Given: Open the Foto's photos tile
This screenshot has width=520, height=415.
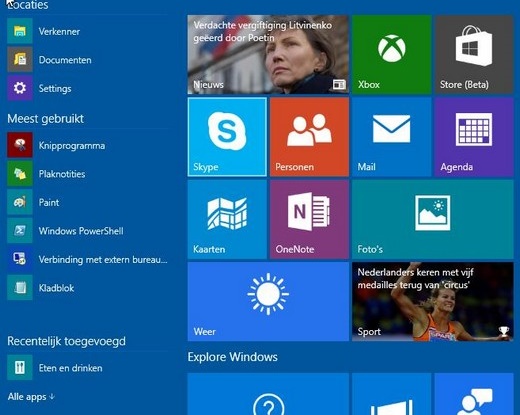Looking at the screenshot, I should (433, 219).
